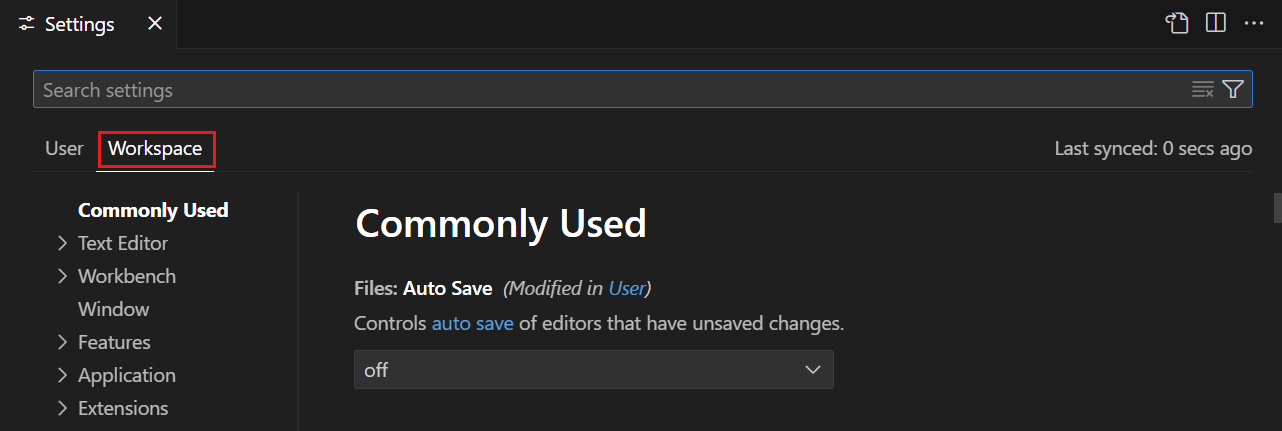
Task: Split the editor to the right
Action: (1216, 23)
